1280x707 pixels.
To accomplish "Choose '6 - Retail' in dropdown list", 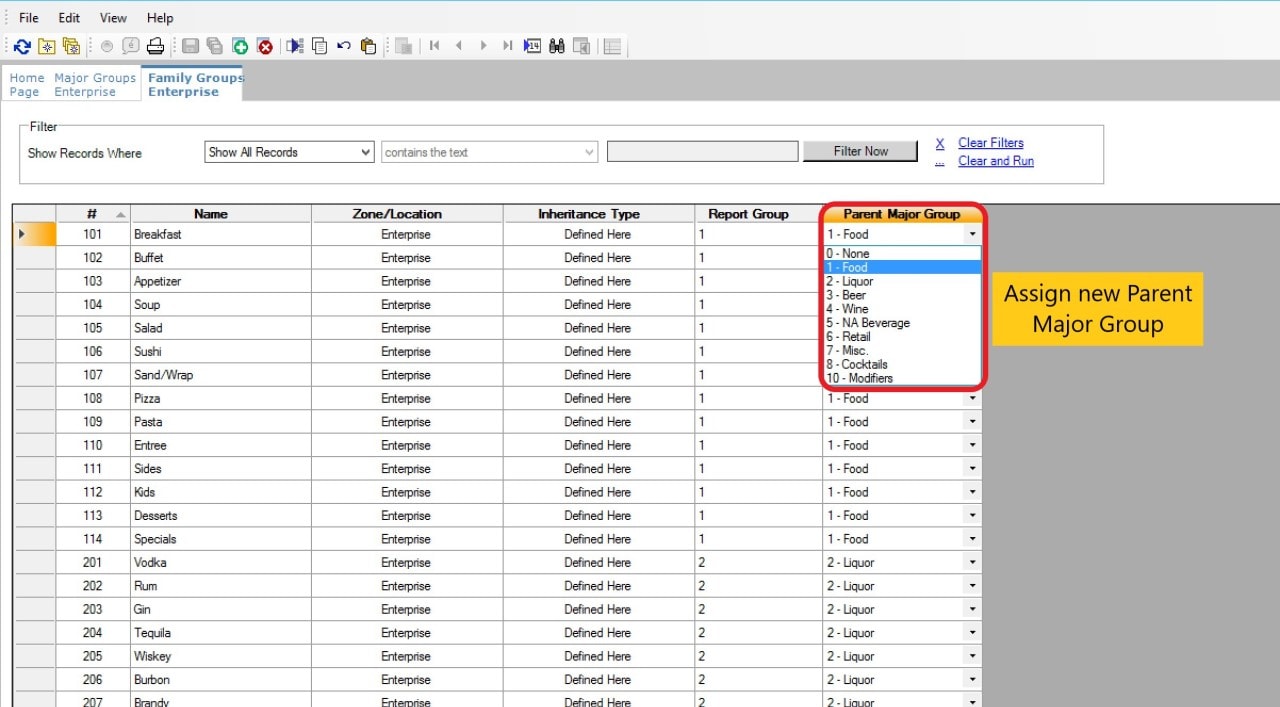I will (903, 337).
